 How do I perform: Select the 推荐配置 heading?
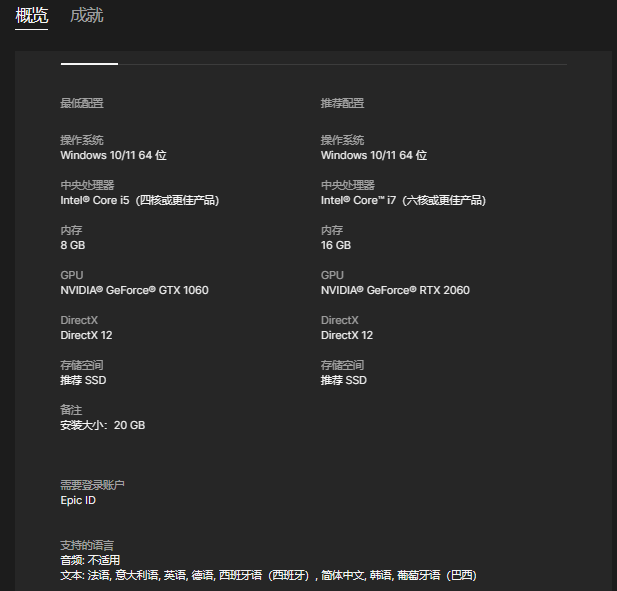point(342,103)
